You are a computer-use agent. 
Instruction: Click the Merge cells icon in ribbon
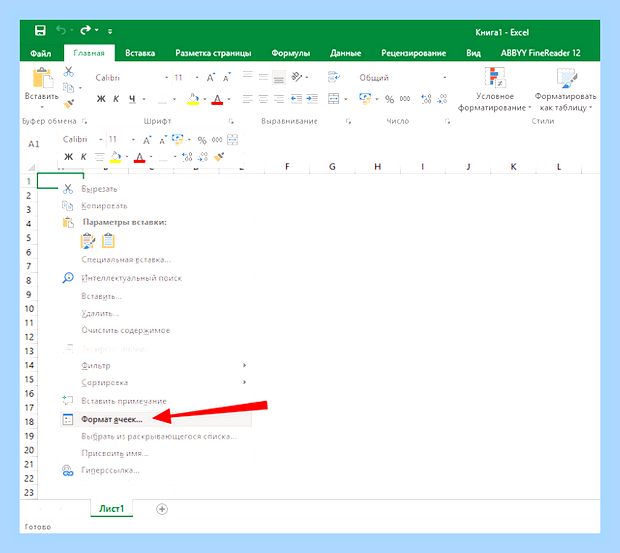click(x=334, y=99)
